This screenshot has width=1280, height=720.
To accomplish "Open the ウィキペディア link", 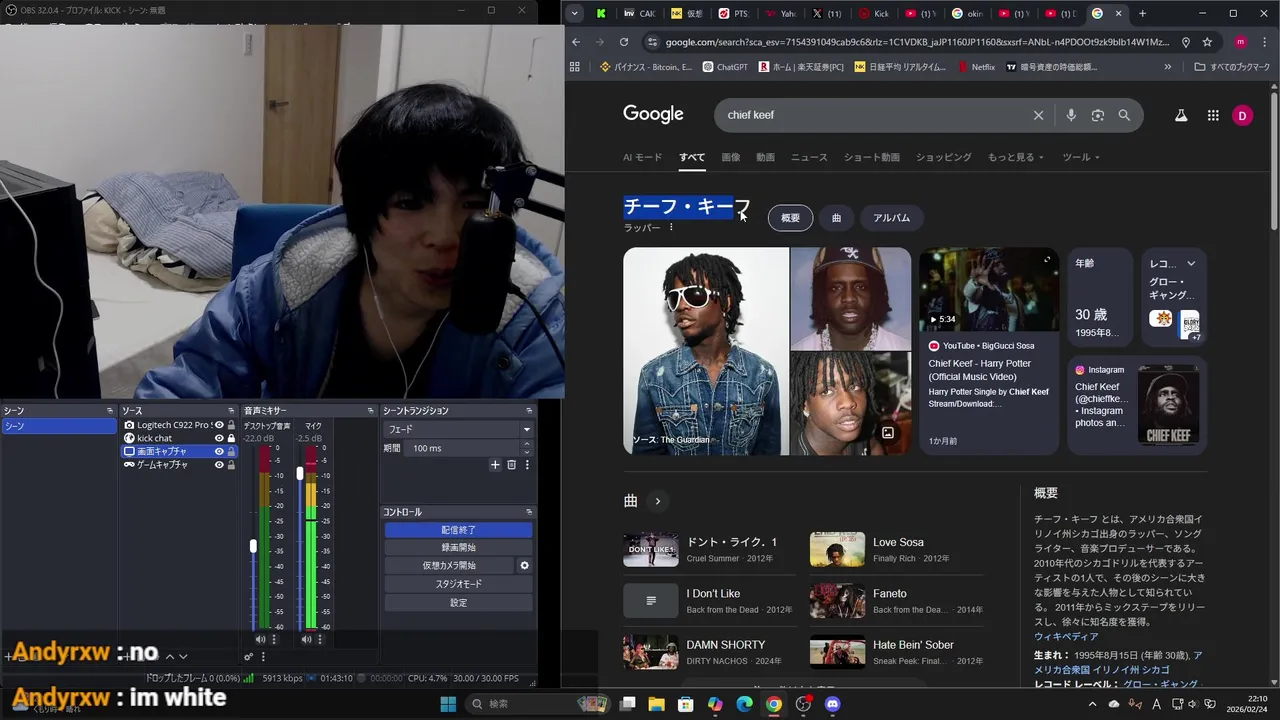I will [1066, 636].
